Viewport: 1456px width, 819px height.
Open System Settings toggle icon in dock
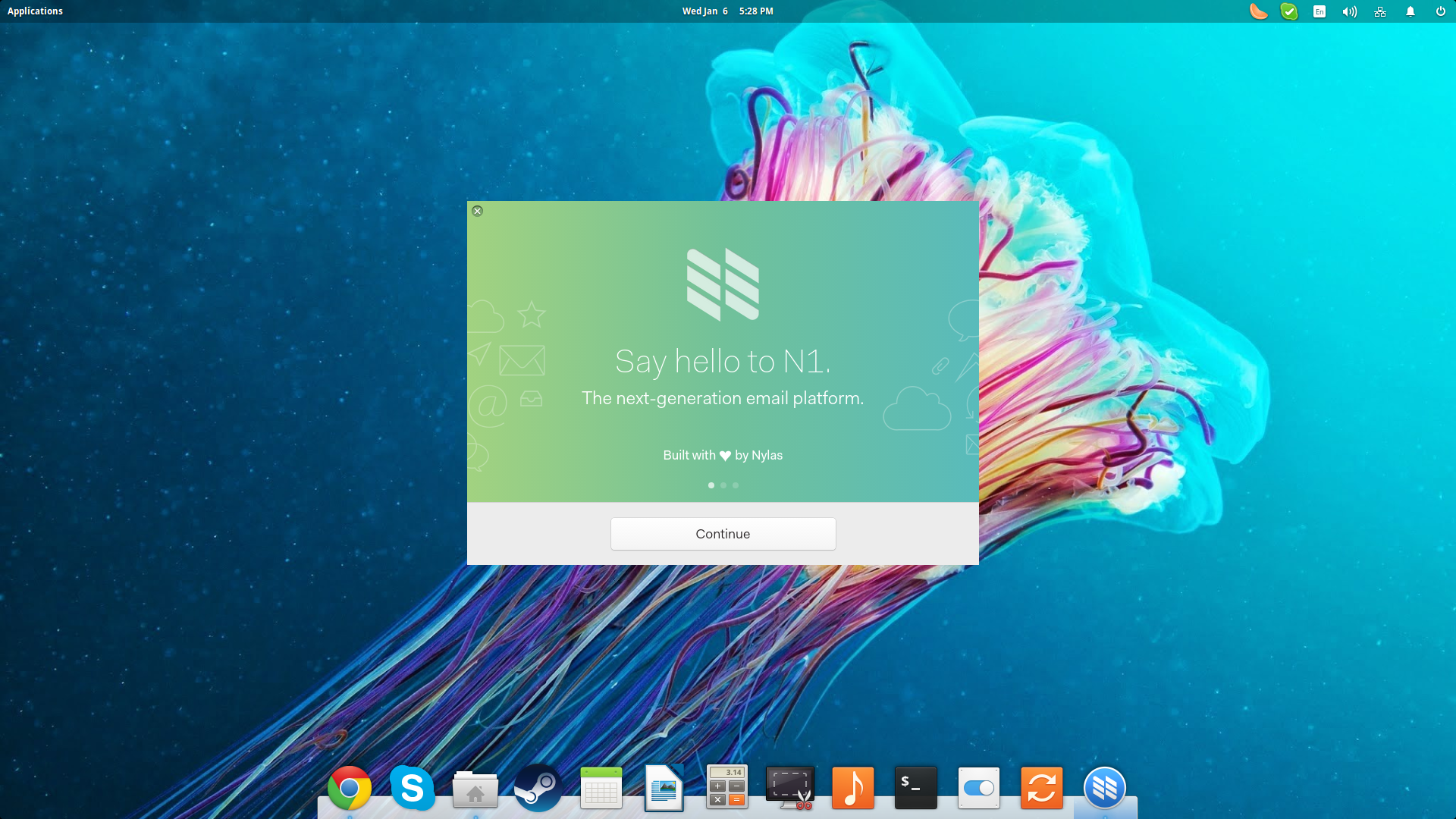(978, 788)
